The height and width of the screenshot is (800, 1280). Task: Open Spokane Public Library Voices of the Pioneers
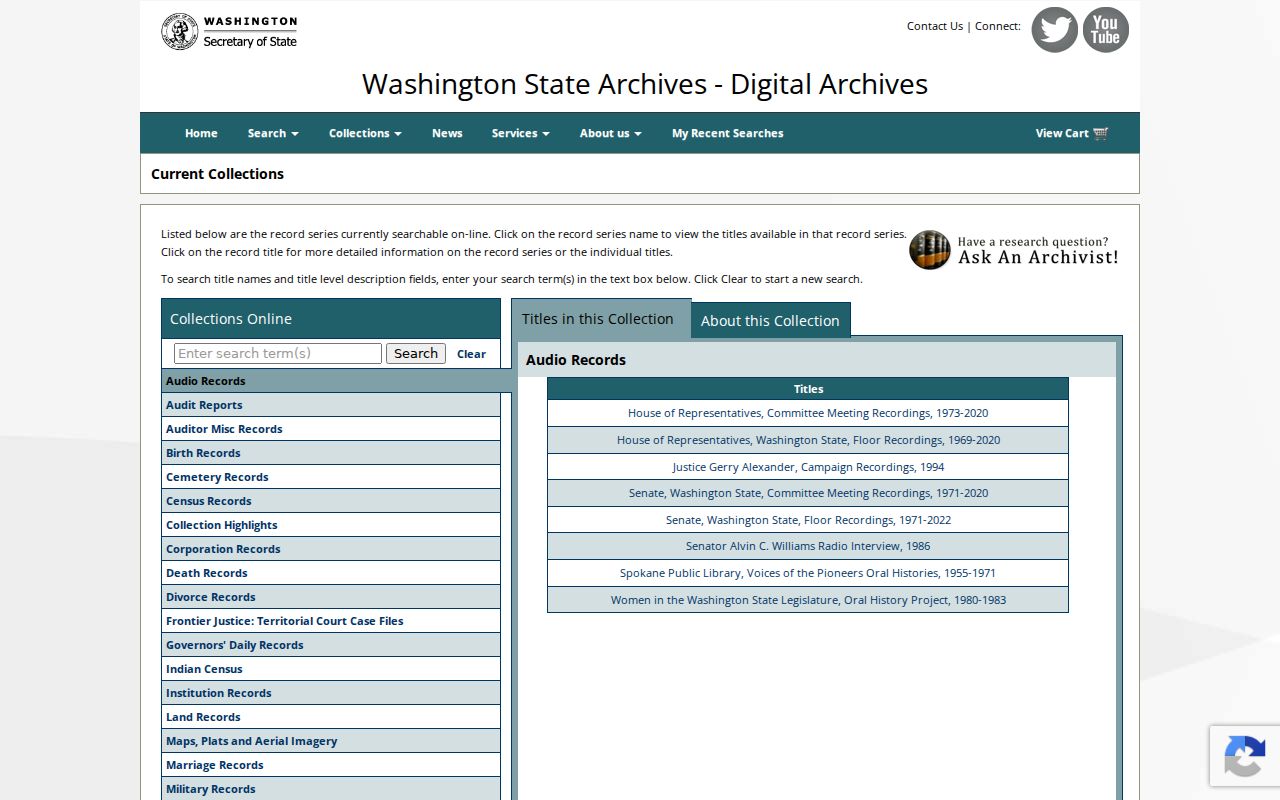pyautogui.click(x=808, y=573)
